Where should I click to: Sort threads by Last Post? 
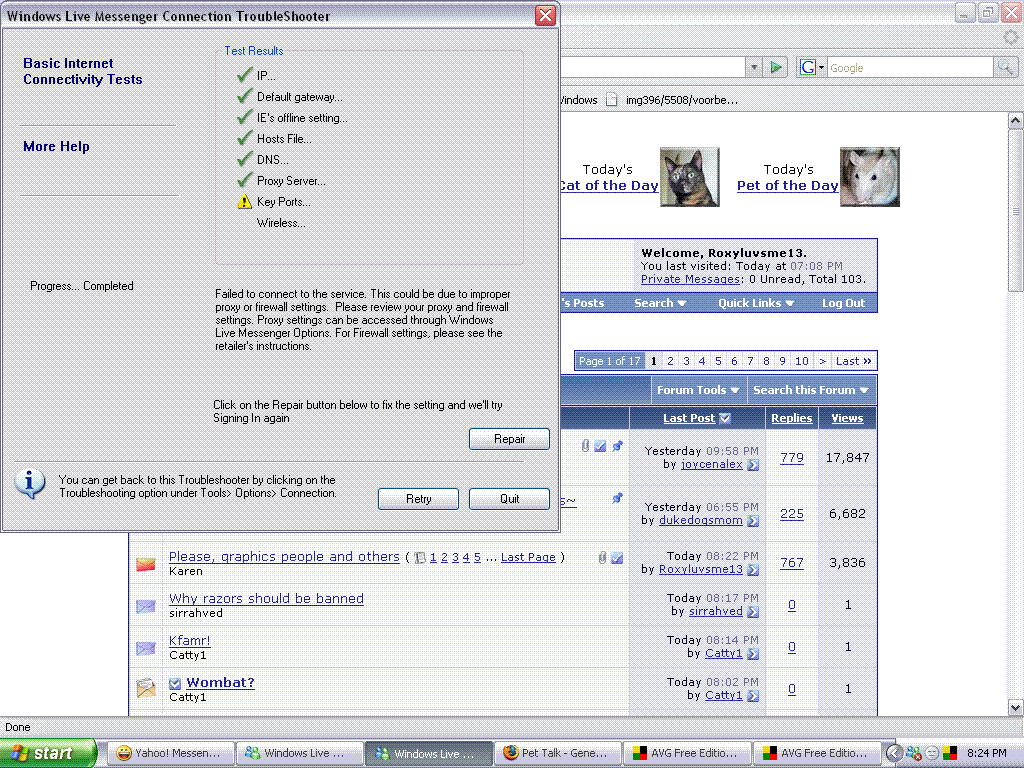point(689,418)
